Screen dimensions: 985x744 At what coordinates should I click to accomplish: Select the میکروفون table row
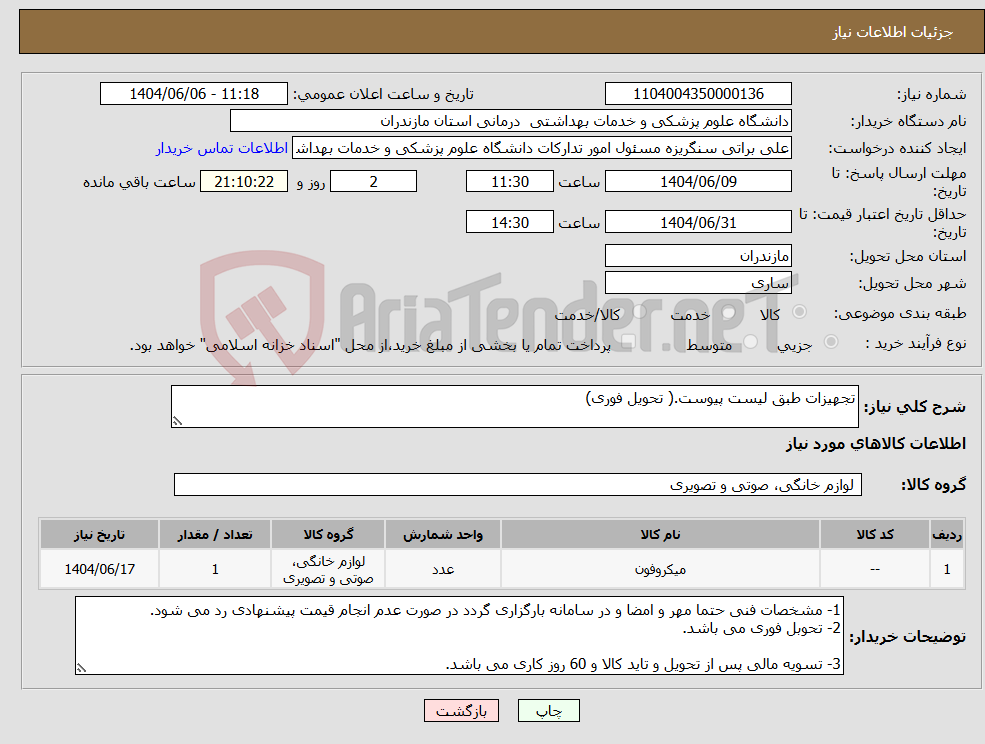click(x=500, y=568)
